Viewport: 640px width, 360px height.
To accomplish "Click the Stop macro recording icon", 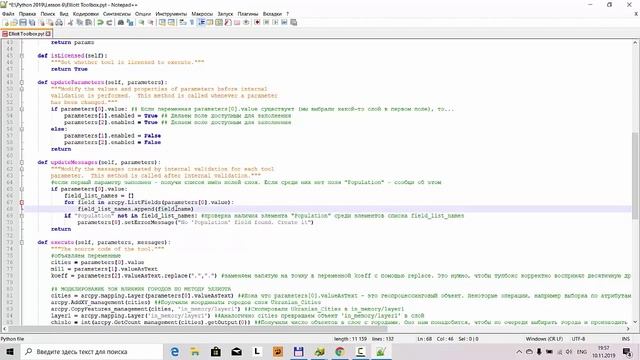I will 266,22.
